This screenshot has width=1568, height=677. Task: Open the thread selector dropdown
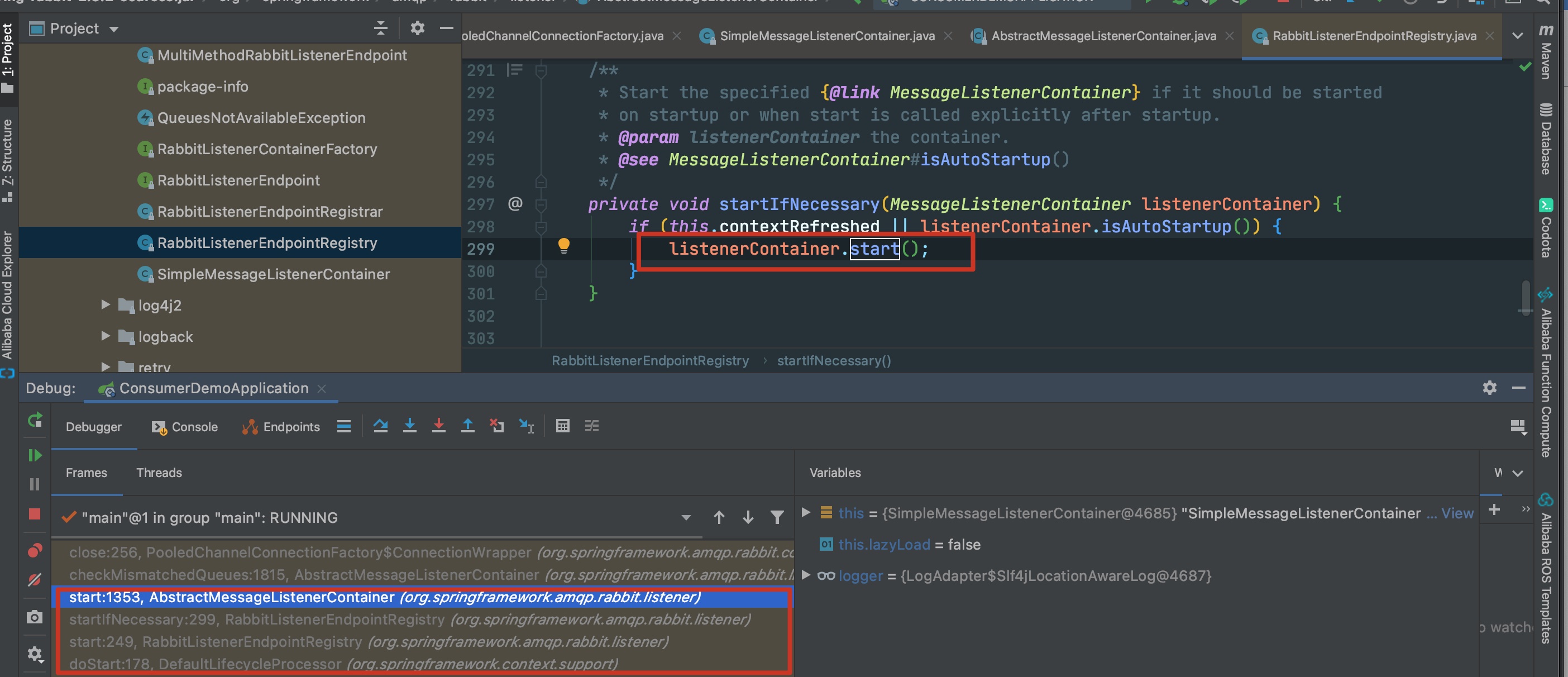[686, 517]
